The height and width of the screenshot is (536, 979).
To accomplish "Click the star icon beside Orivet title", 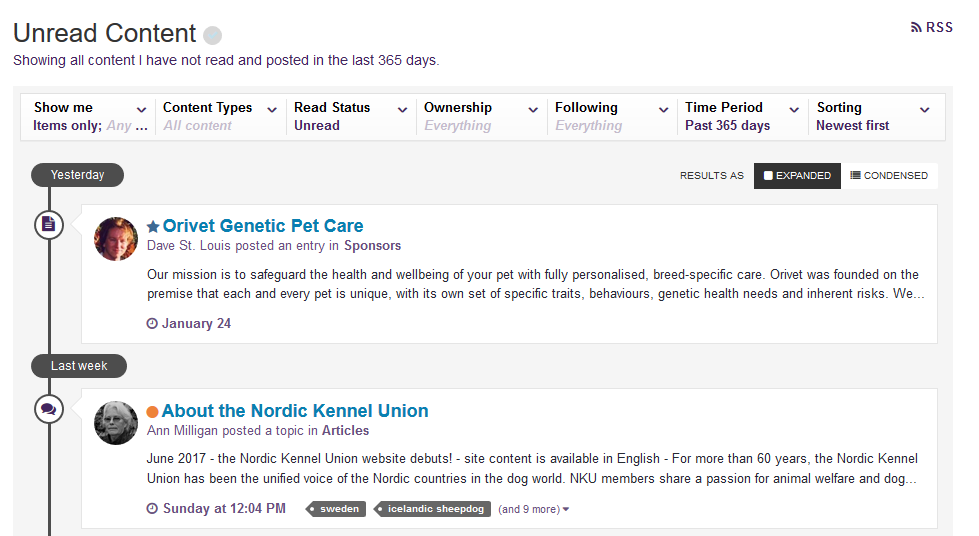I will coord(153,227).
